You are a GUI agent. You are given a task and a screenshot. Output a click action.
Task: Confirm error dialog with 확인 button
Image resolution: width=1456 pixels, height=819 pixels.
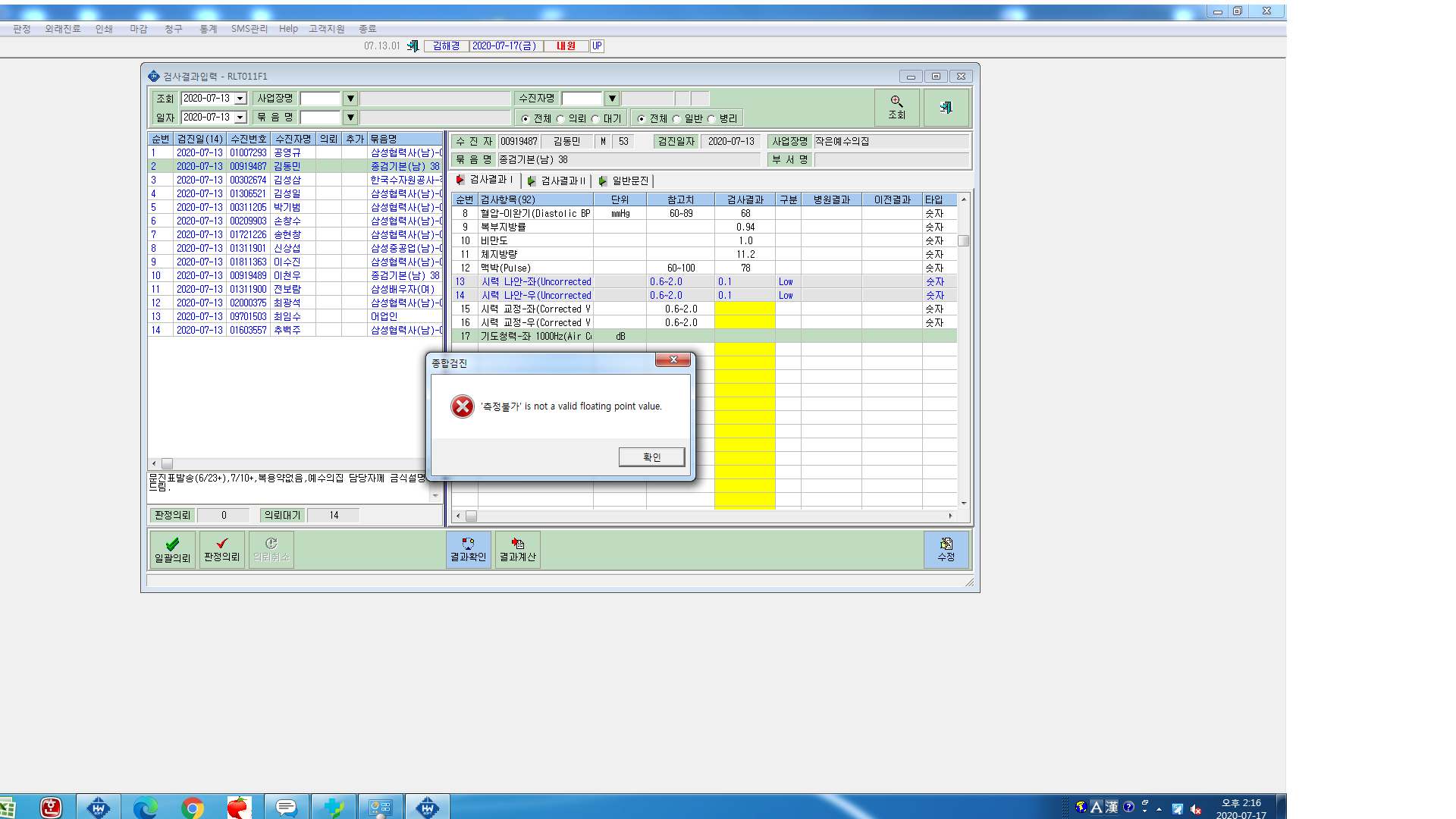coord(651,457)
